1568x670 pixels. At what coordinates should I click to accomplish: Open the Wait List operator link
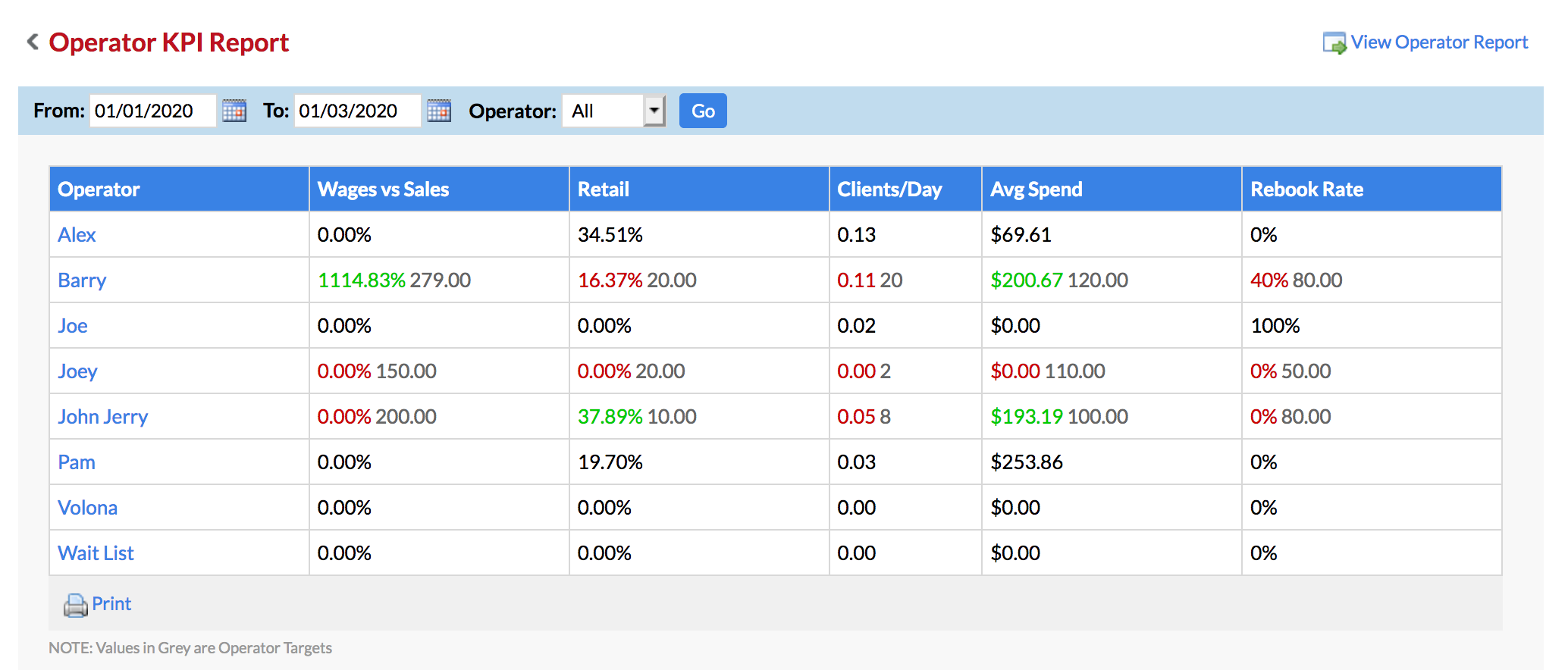click(x=96, y=553)
